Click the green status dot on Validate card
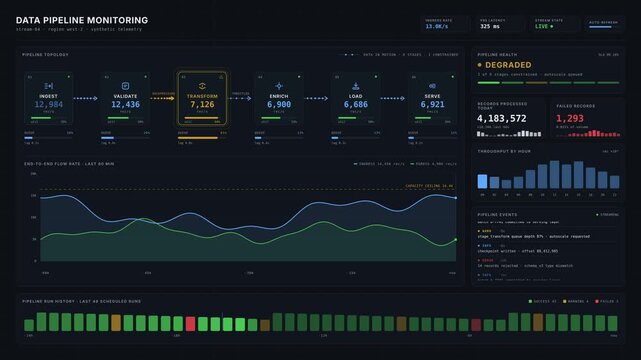The image size is (641, 360). 145,76
